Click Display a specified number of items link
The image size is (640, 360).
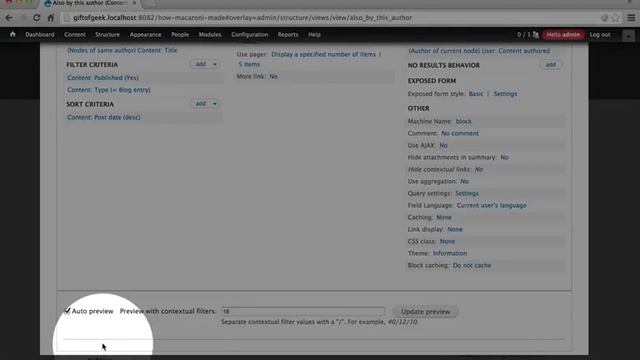tap(323, 54)
